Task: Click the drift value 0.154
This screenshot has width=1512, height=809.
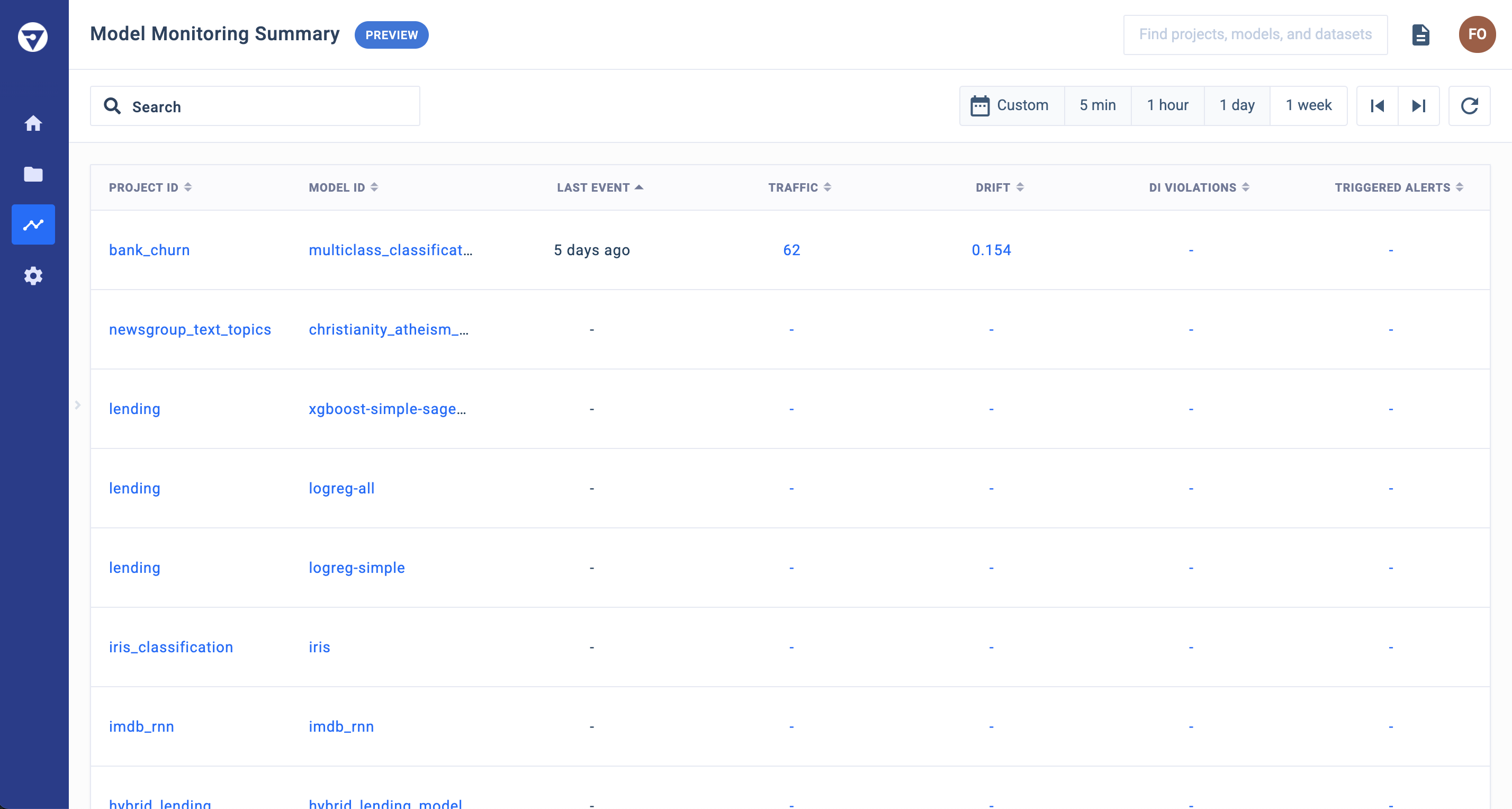Action: click(992, 250)
